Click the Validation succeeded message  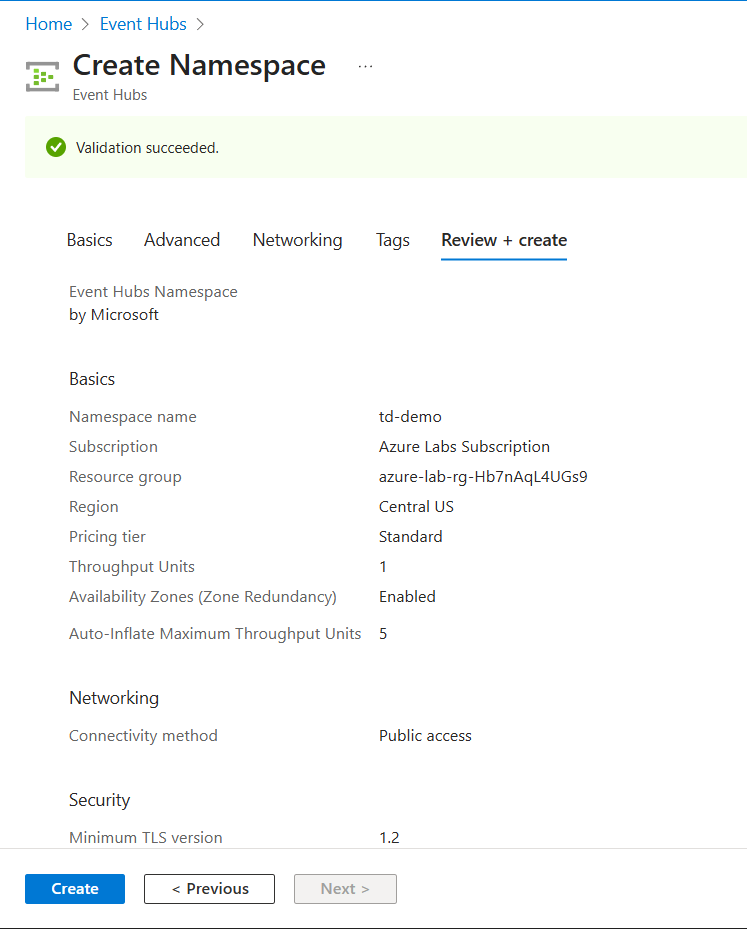tap(147, 148)
